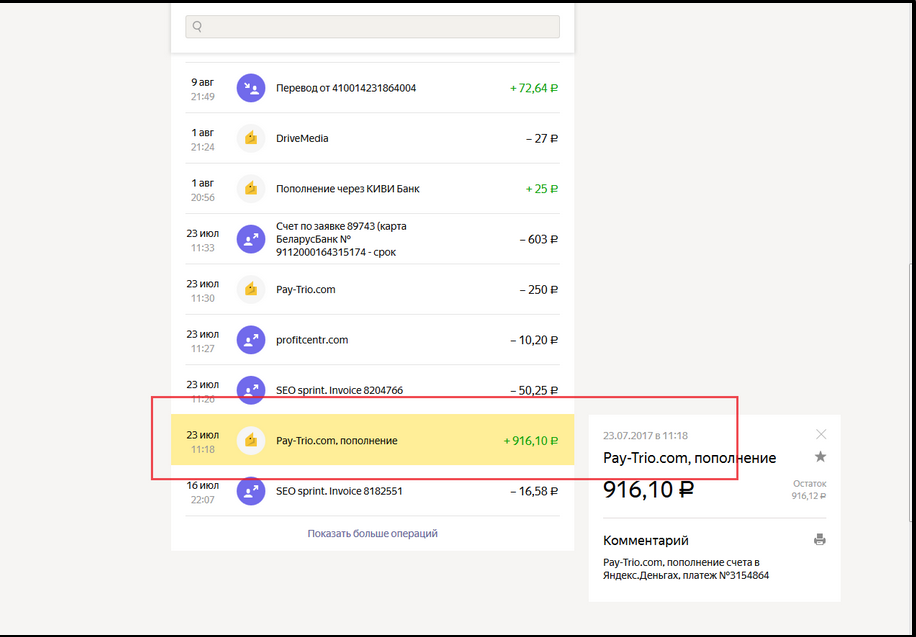Click the 16 июл 22:07 date

tap(203, 492)
